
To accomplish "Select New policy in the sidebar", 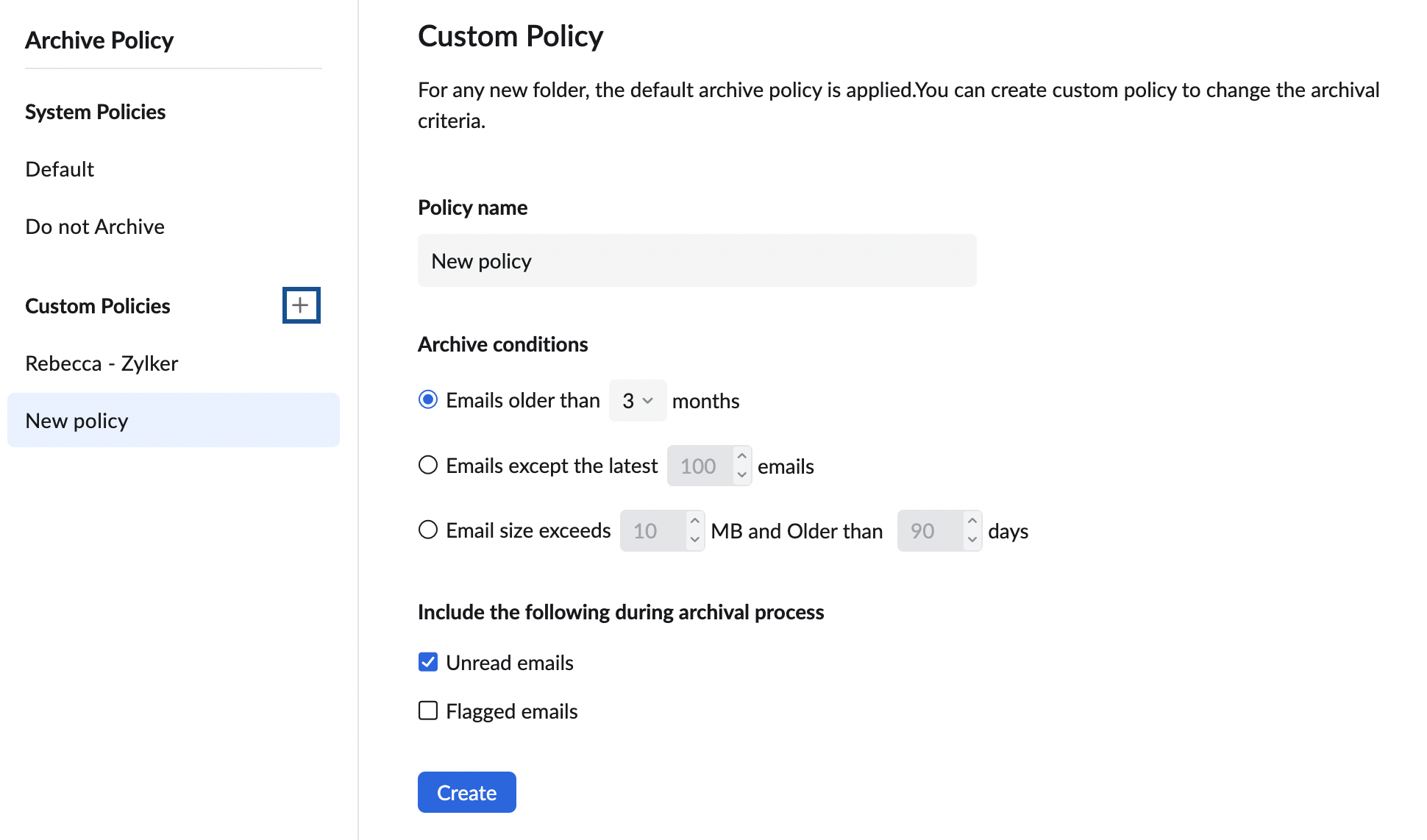I will coord(174,420).
